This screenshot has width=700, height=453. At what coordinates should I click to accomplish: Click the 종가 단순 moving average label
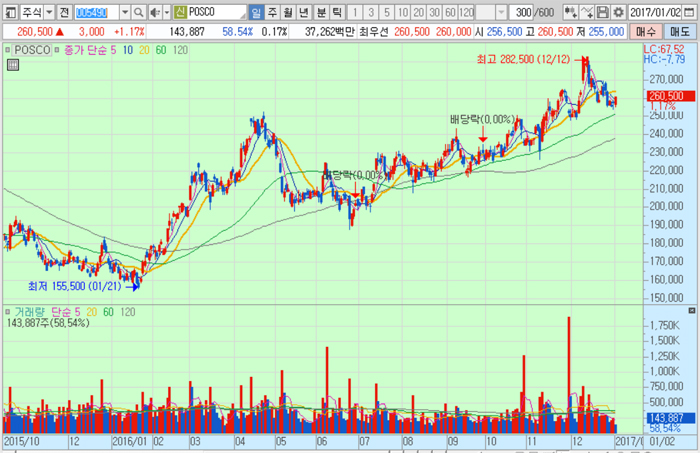(x=85, y=50)
